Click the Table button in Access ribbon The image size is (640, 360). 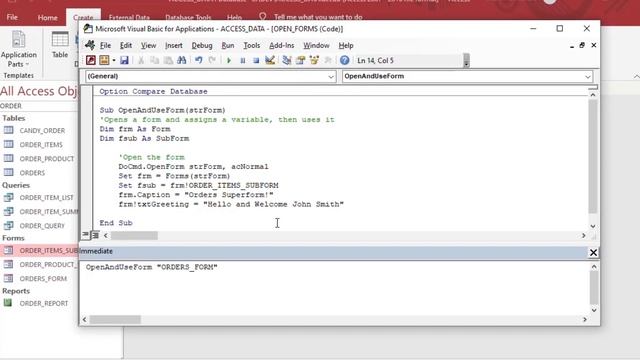click(60, 45)
